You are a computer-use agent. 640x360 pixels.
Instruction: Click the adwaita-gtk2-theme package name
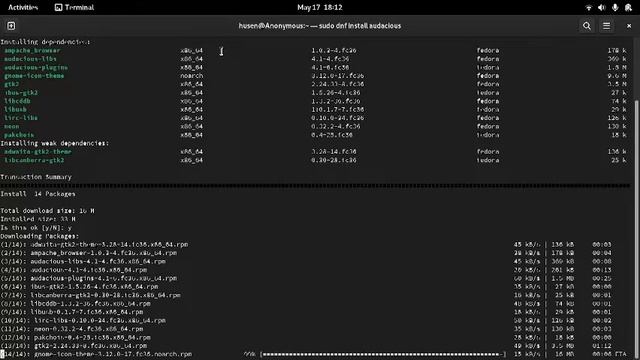(38, 152)
